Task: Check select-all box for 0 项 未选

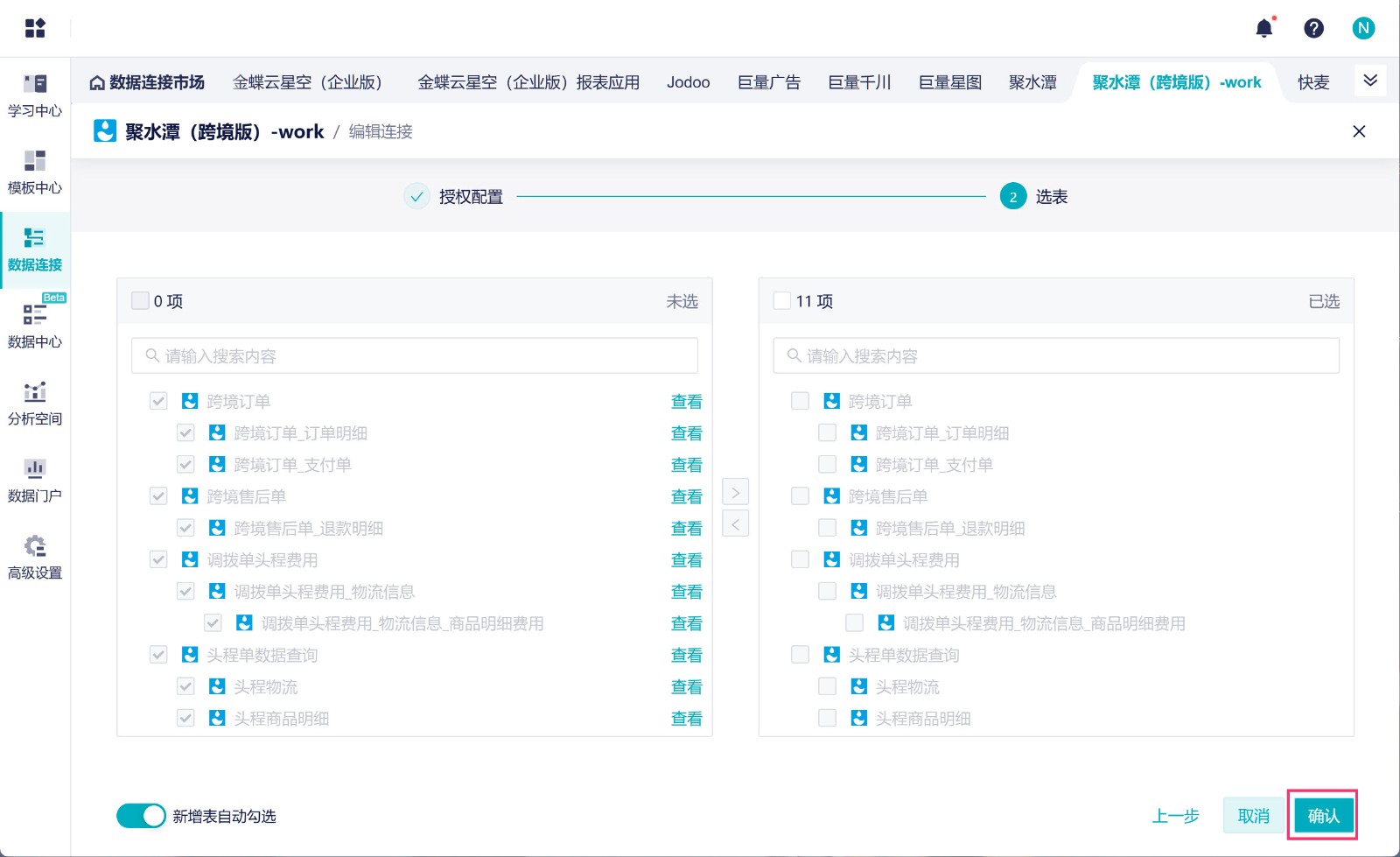Action: pos(140,300)
